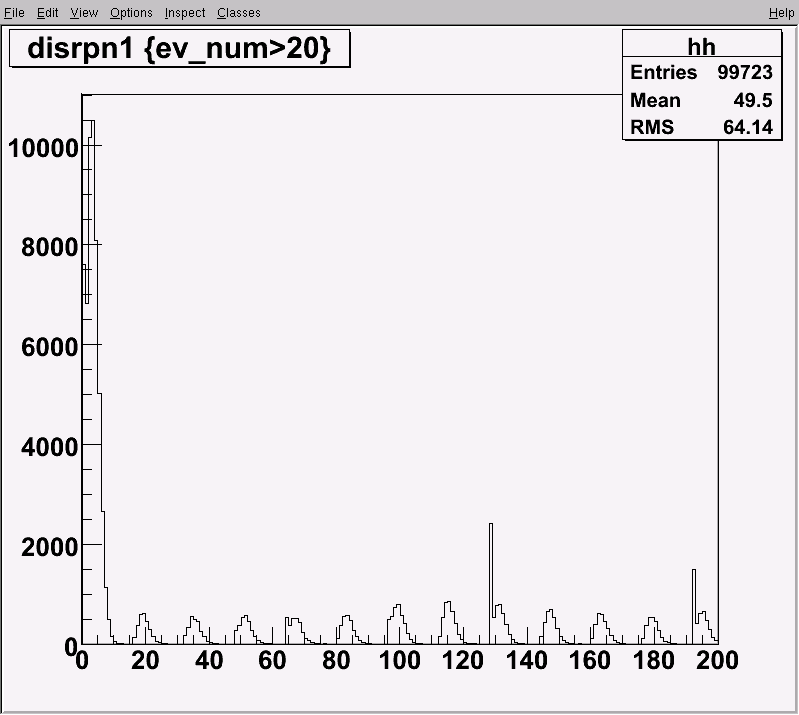Click the histogram spike near 192
This screenshot has height=715, width=799.
pyautogui.click(x=694, y=606)
